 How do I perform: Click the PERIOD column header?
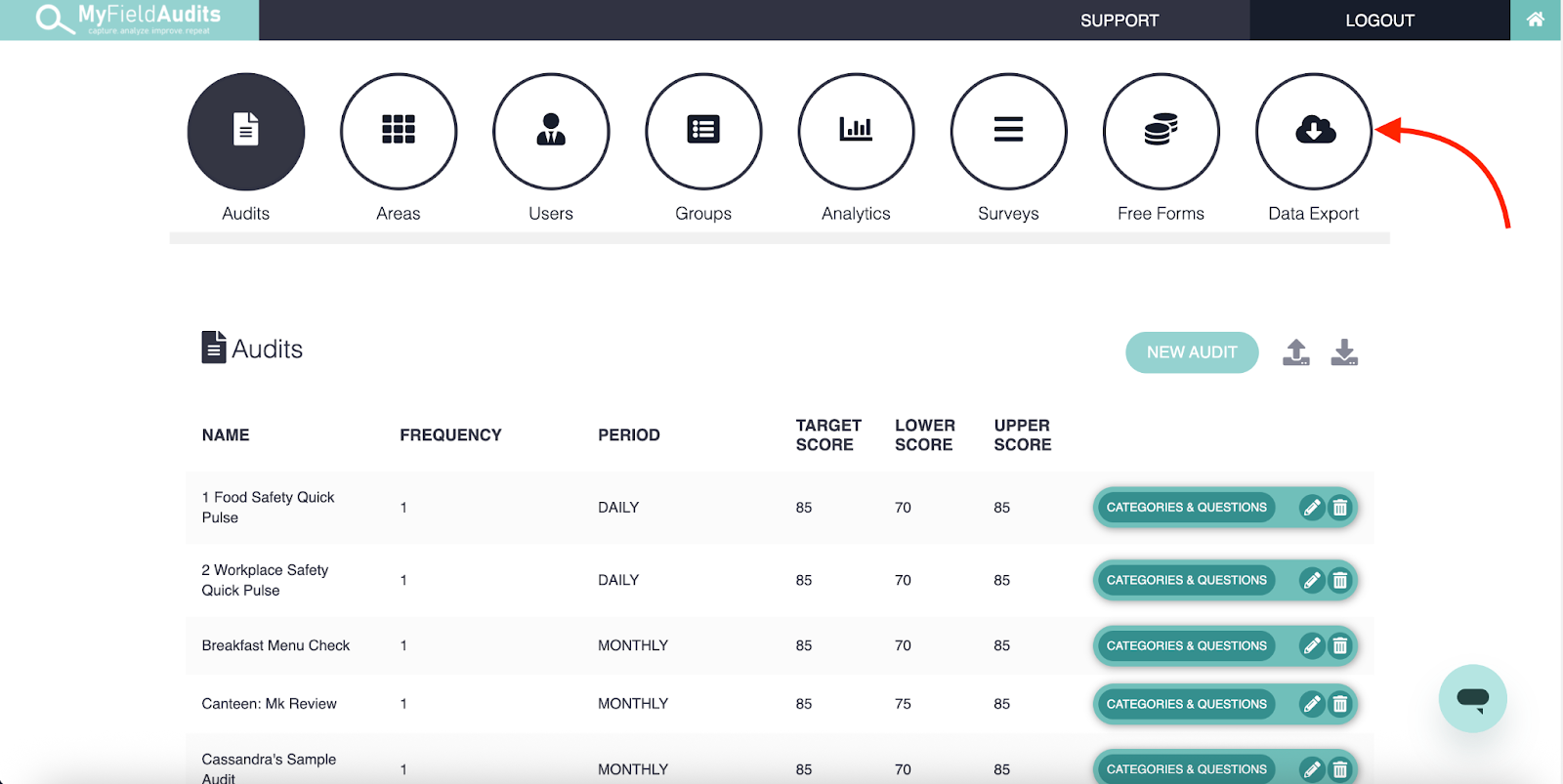coord(629,435)
